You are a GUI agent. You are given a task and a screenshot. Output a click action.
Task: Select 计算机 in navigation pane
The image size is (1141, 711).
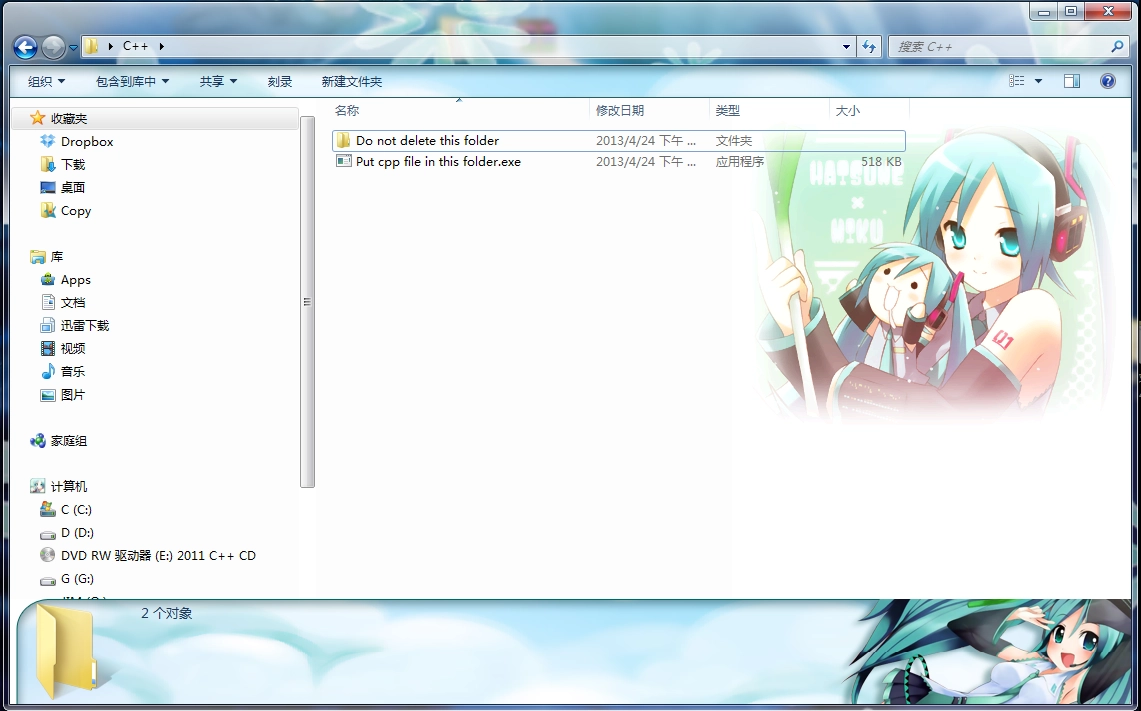[x=68, y=486]
